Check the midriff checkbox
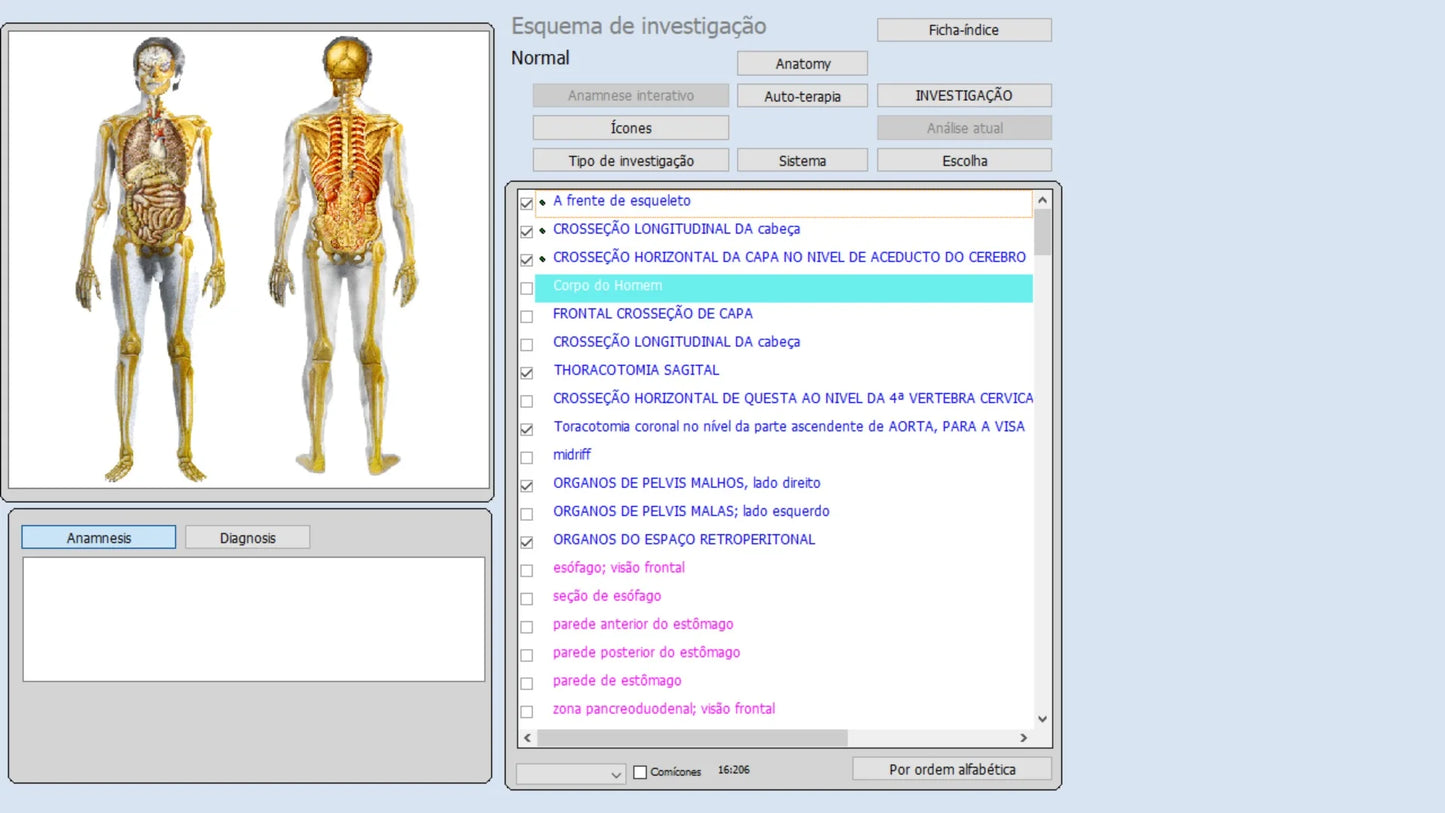The height and width of the screenshot is (813, 1445). (527, 457)
